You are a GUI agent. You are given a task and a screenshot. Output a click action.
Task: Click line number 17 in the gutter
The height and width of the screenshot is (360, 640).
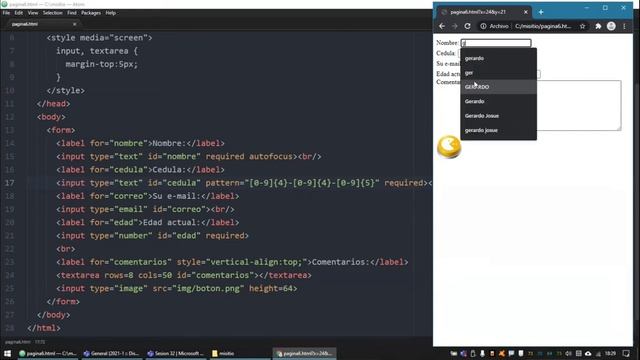coord(9,183)
